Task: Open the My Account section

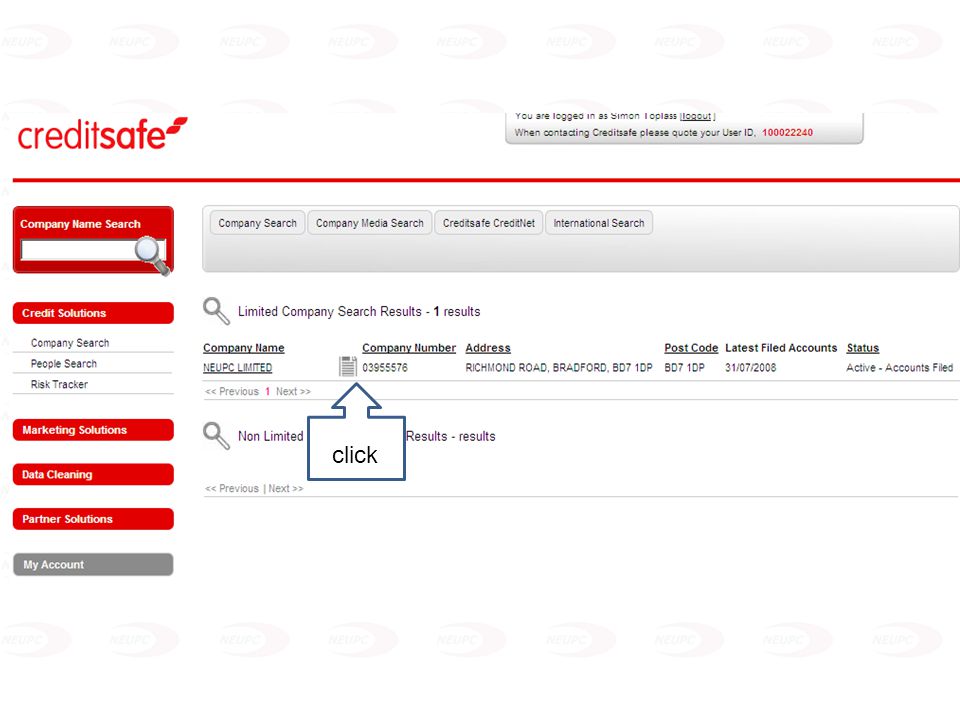Action: coord(93,564)
